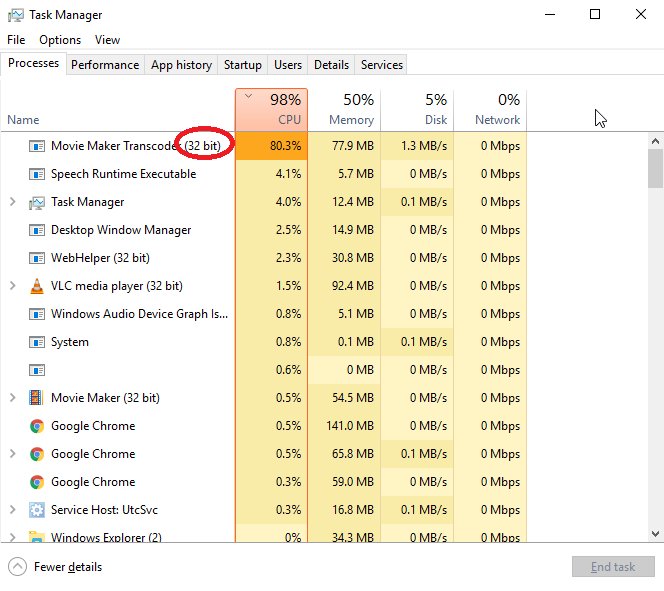Image resolution: width=664 pixels, height=591 pixels.
Task: Click the Movie Maker Transcoder process icon
Action: [x=37, y=146]
